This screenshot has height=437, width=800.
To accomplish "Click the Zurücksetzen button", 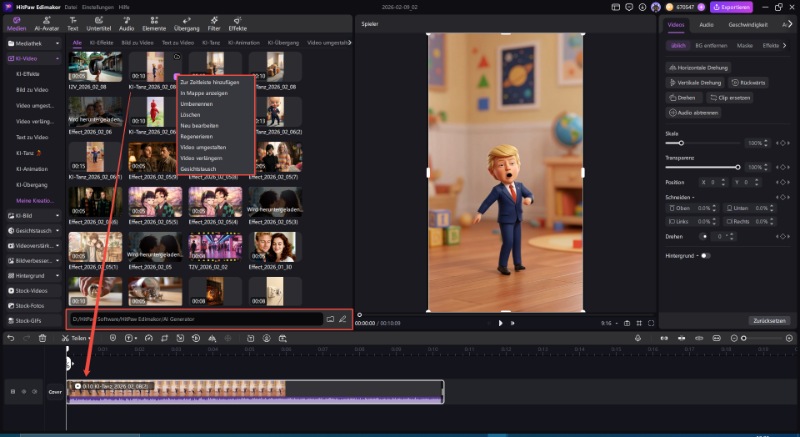I will [x=769, y=321].
